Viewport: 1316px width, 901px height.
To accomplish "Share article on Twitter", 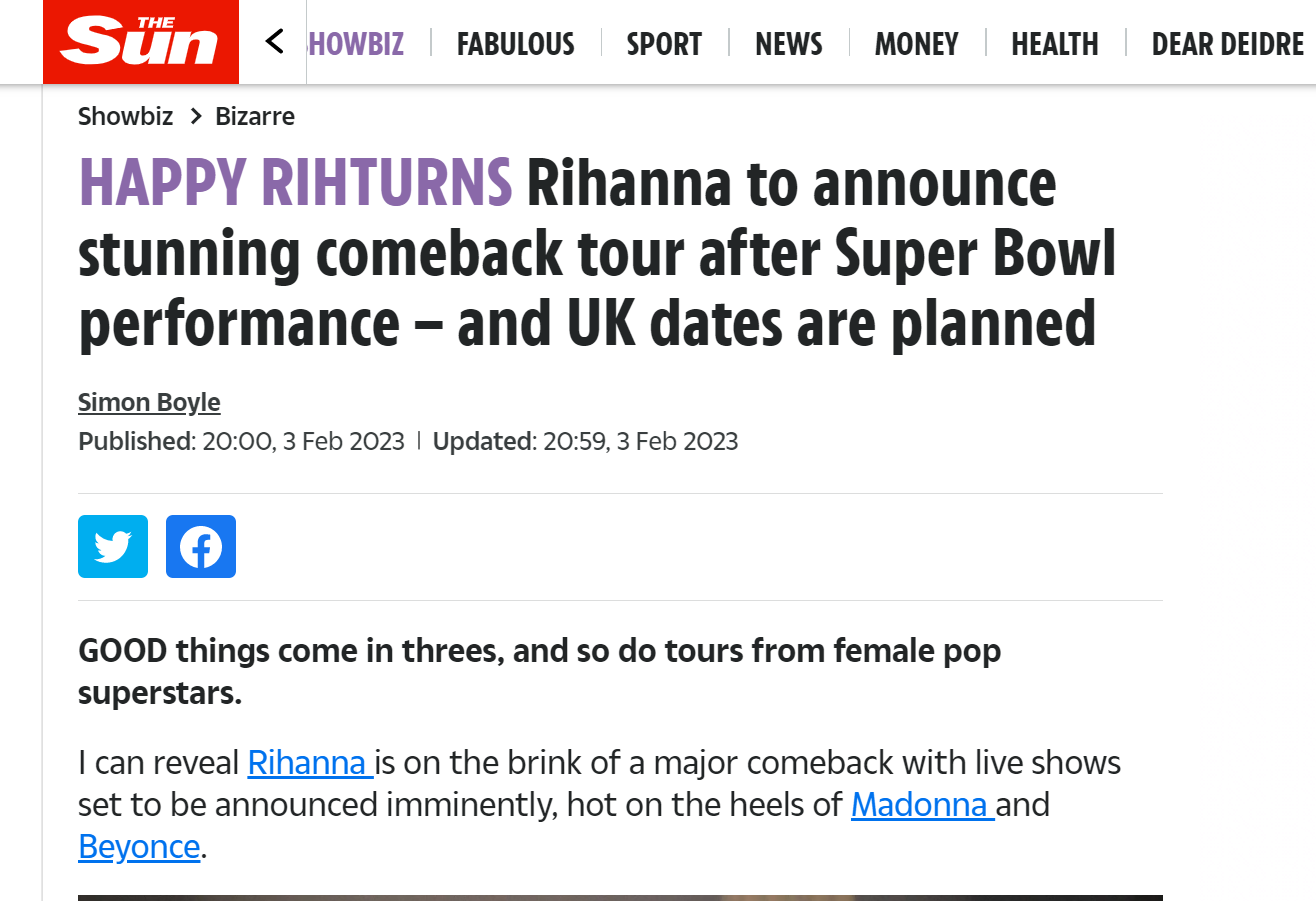I will point(113,546).
